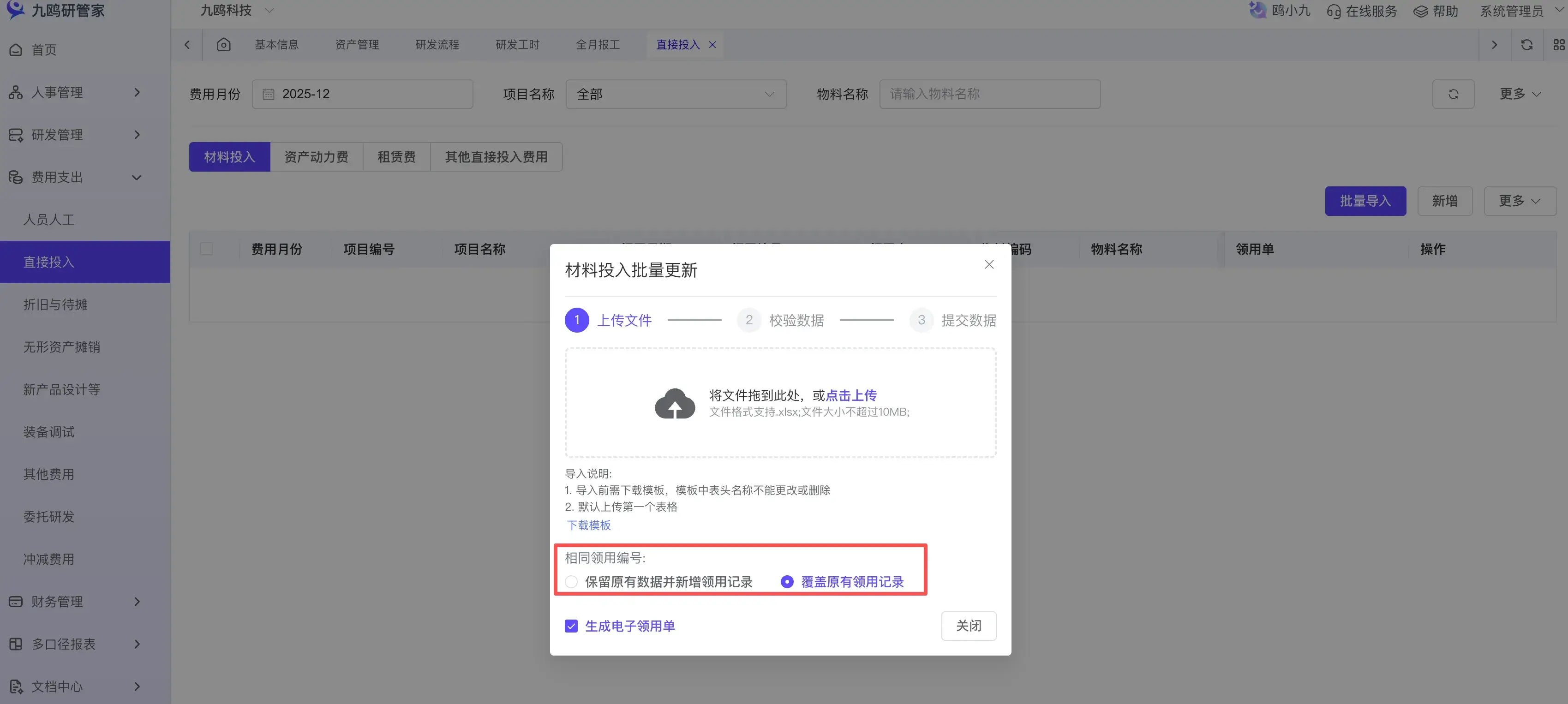Click the 物料名称 input field
The image size is (1568, 704).
[990, 94]
